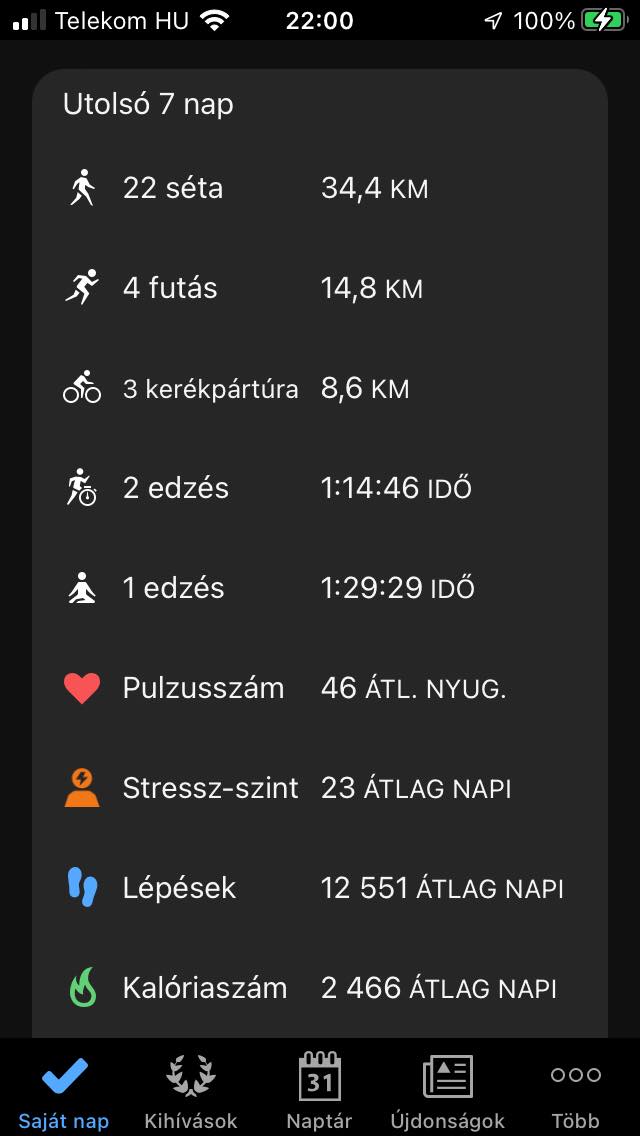Open the 4 futás distance row
Screen dimensions: 640x1136
(x=371, y=288)
